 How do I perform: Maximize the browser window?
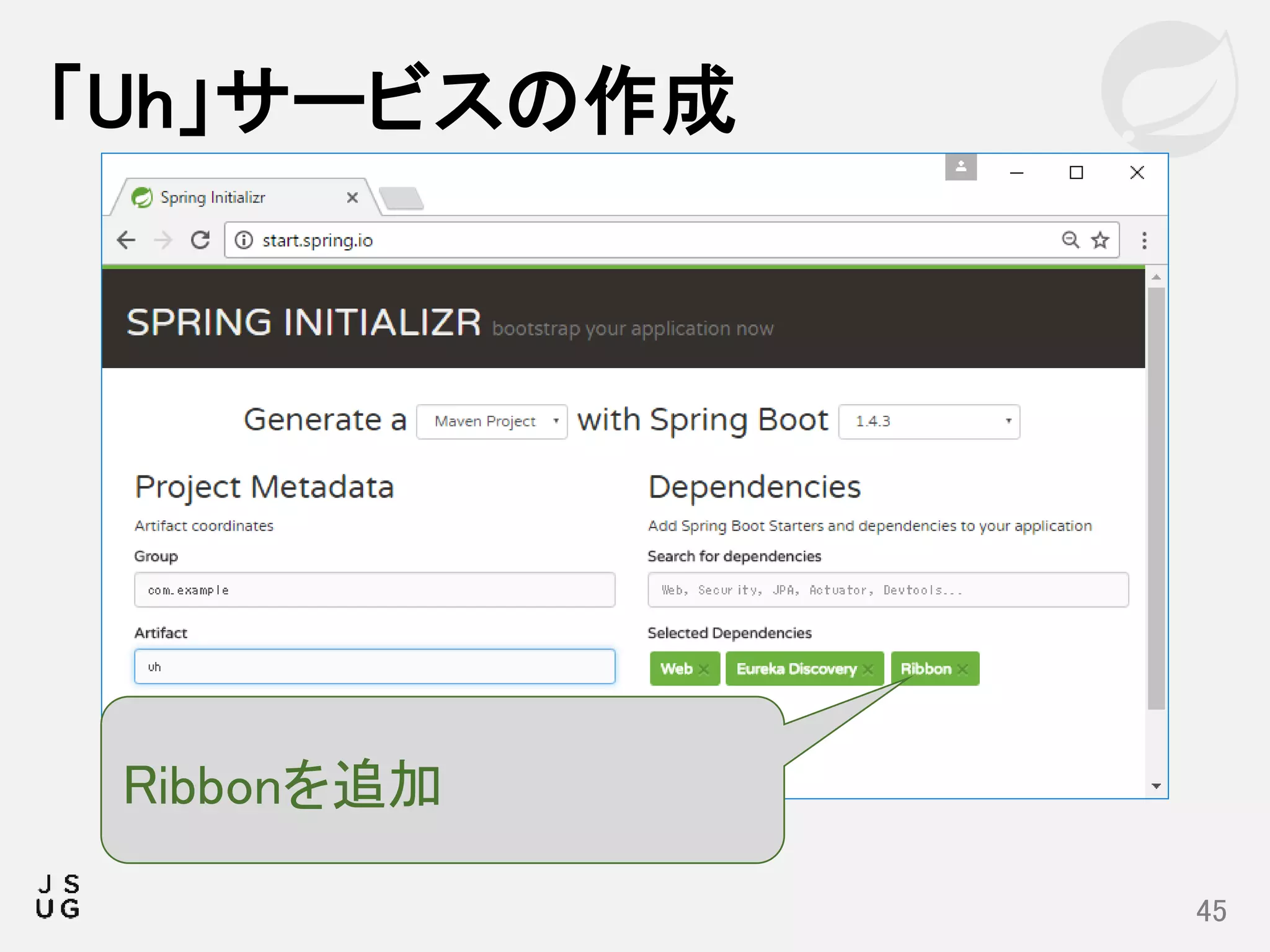coord(1077,172)
